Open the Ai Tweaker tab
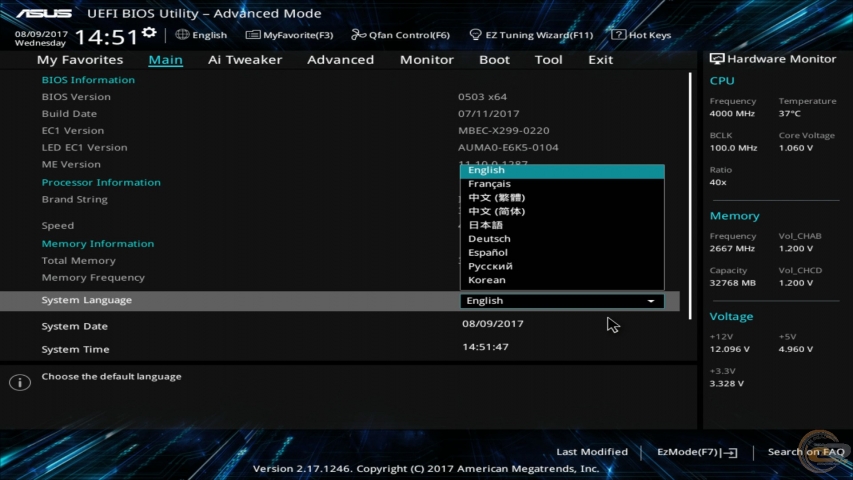This screenshot has height=480, width=853. click(x=245, y=60)
